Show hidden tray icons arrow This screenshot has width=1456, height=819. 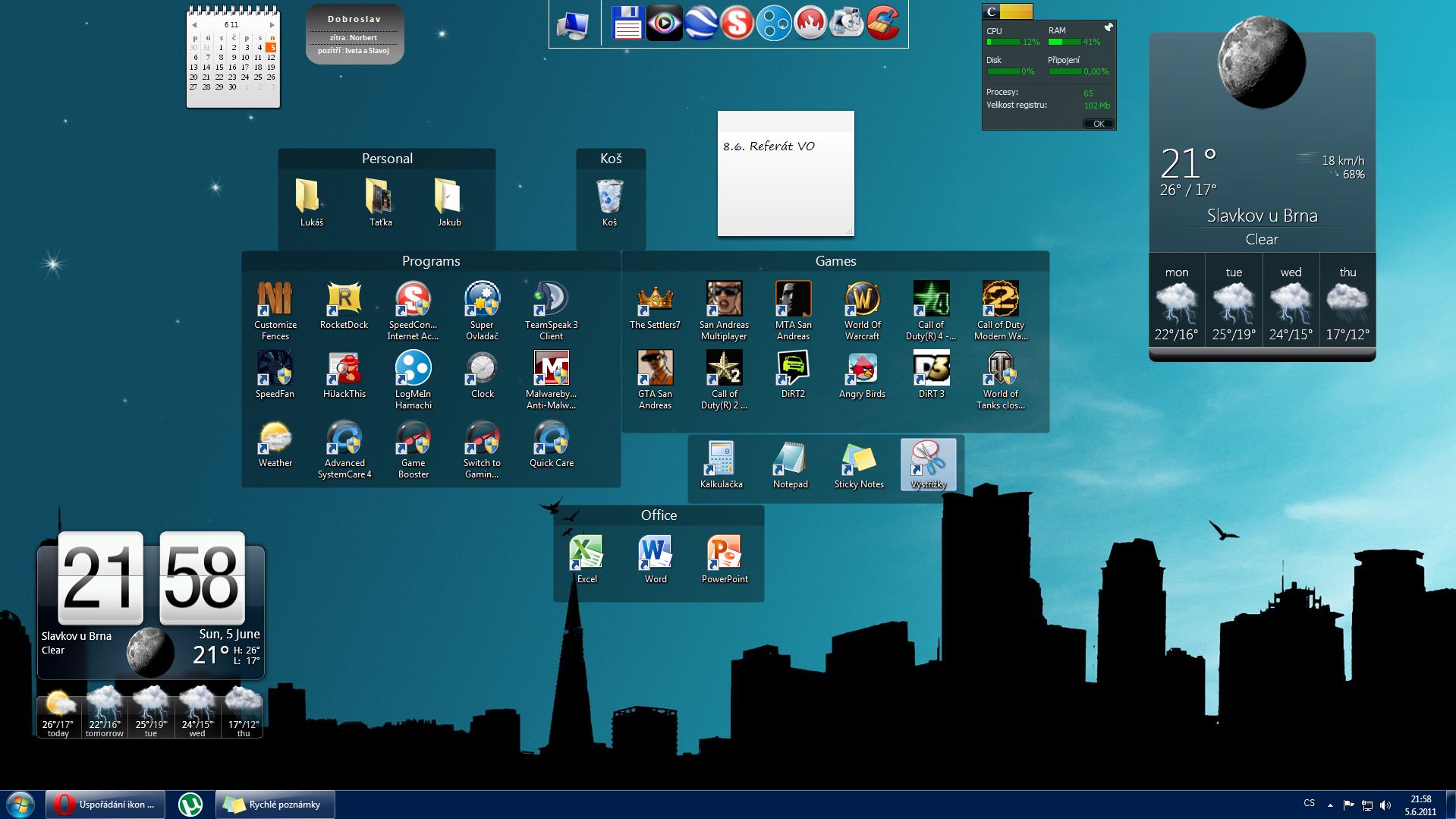1329,805
